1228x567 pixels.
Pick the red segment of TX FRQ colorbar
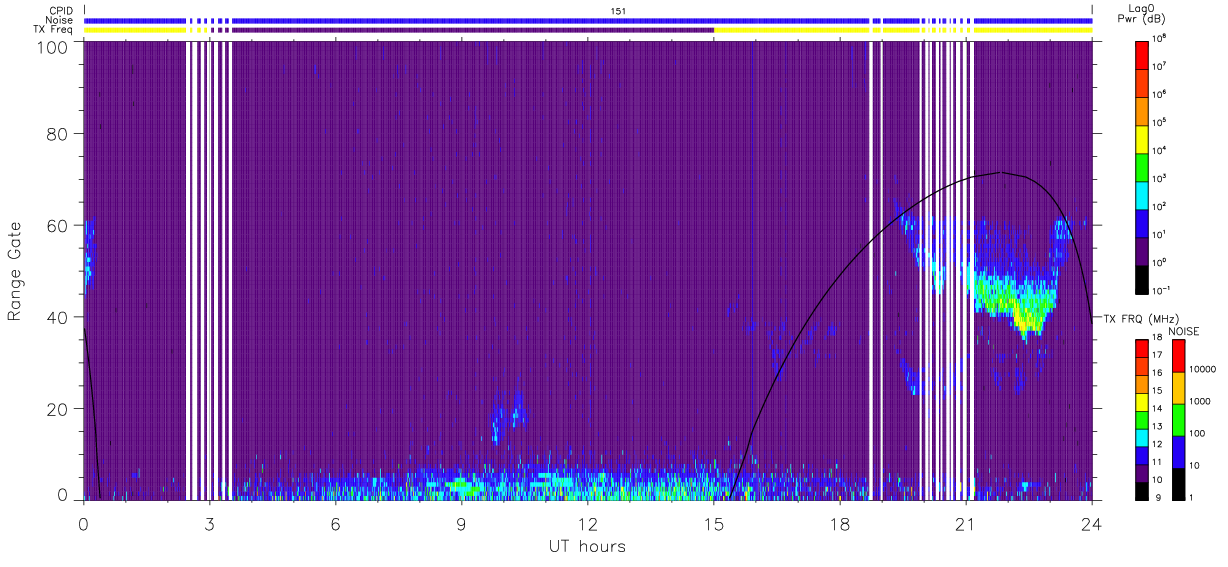pos(1144,349)
